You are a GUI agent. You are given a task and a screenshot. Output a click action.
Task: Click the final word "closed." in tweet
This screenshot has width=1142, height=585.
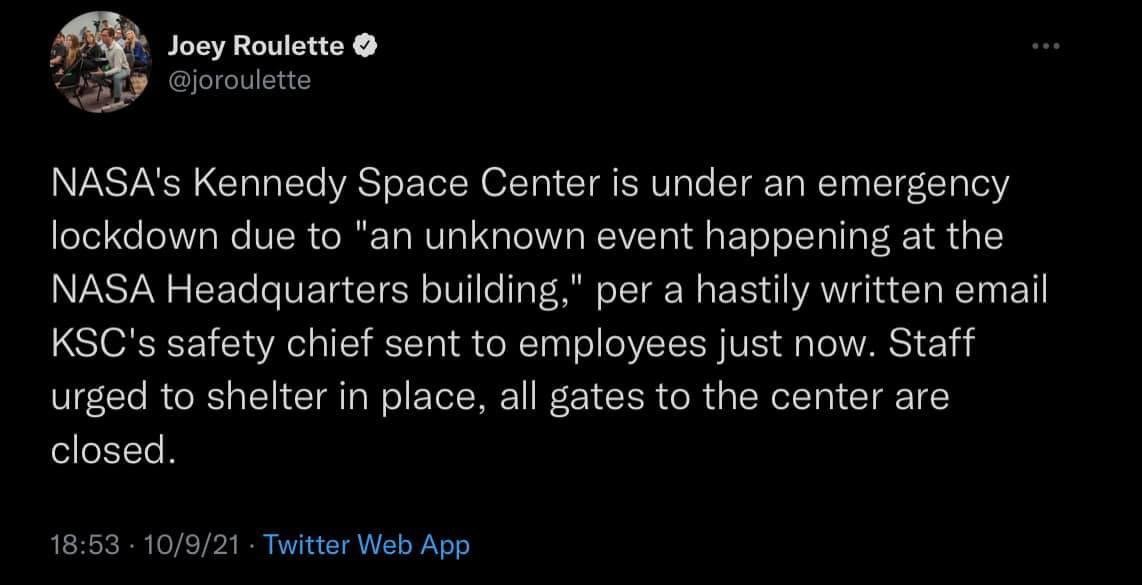(114, 452)
